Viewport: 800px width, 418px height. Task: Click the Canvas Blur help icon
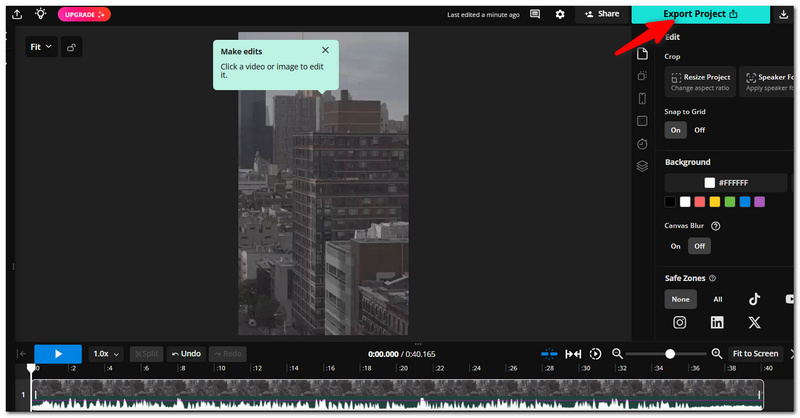point(716,226)
